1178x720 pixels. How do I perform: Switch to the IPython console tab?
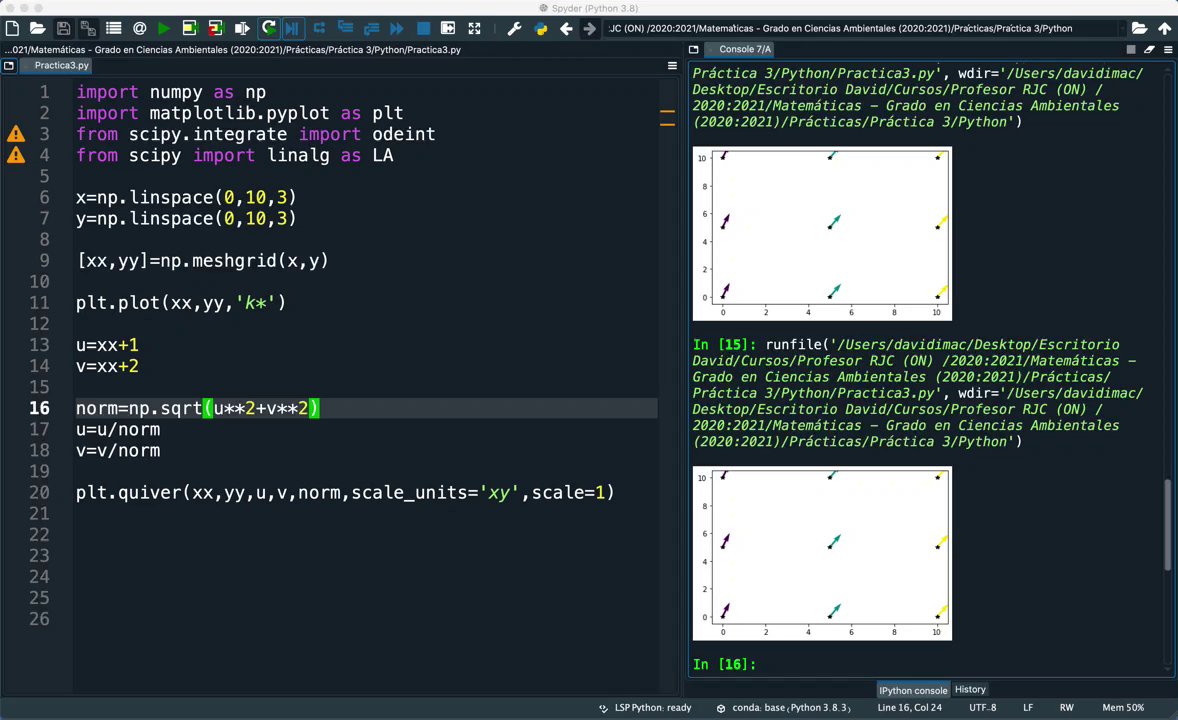pos(913,690)
